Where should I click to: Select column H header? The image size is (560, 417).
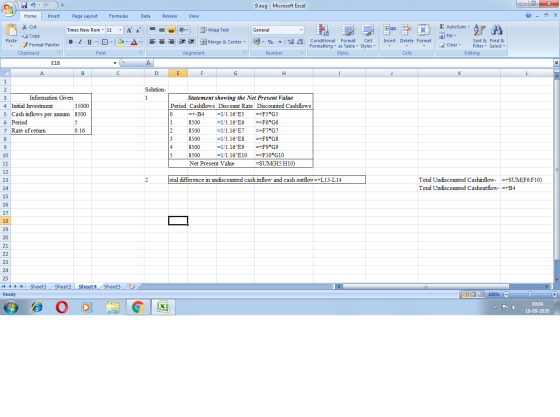tap(284, 73)
